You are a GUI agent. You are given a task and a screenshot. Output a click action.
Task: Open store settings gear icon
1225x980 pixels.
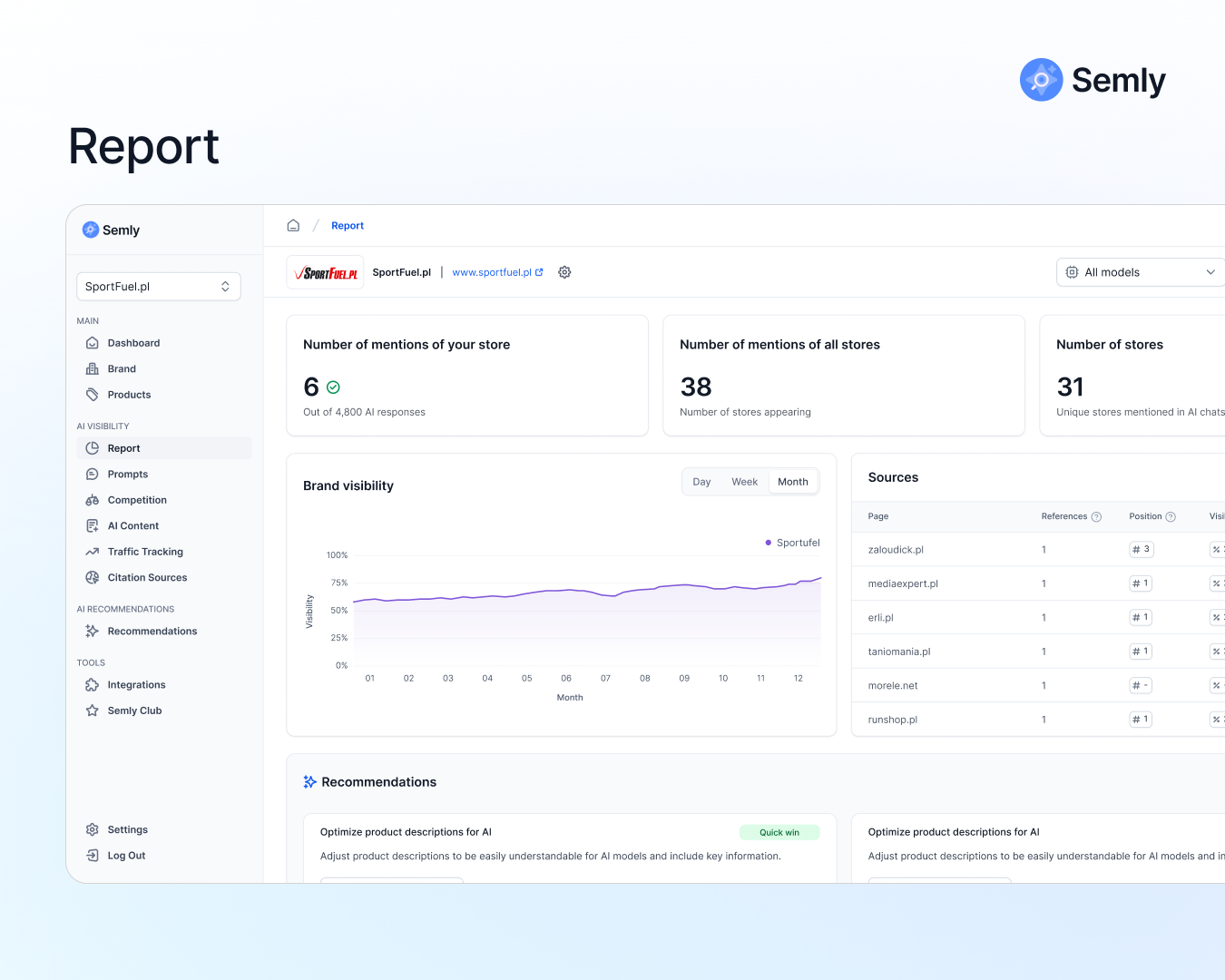point(564,272)
